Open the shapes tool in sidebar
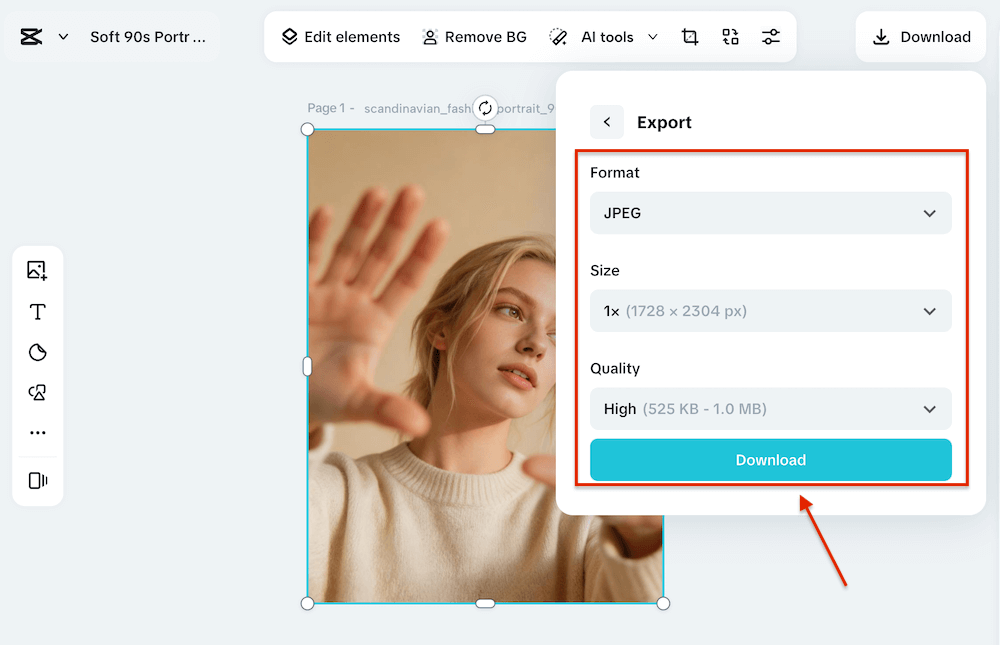The height and width of the screenshot is (645, 1000). click(38, 392)
